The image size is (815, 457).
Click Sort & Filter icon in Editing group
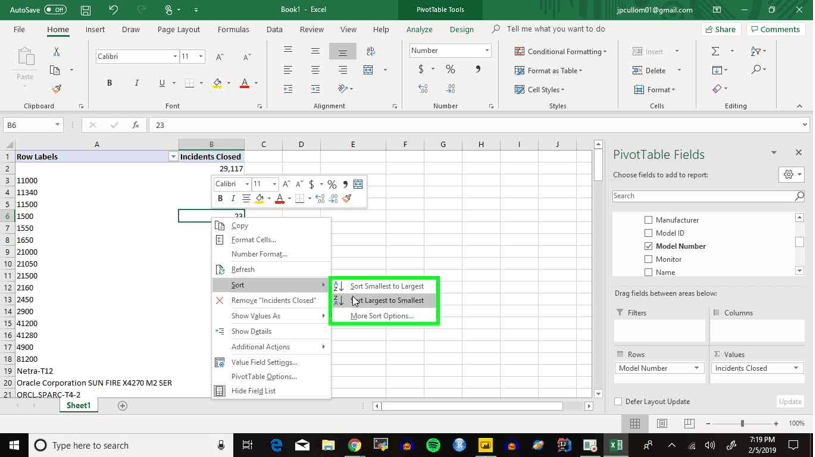[756, 51]
